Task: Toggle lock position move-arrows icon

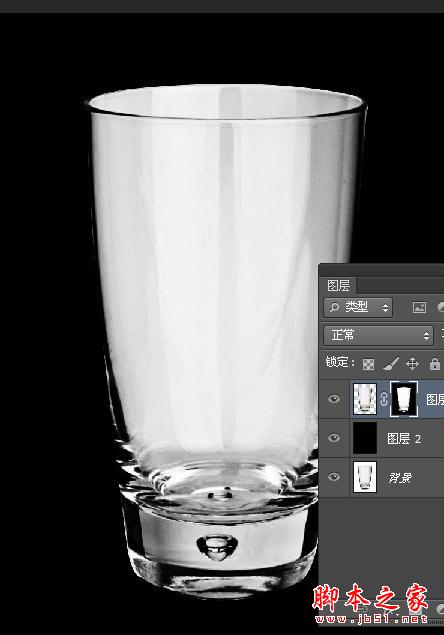Action: tap(412, 364)
